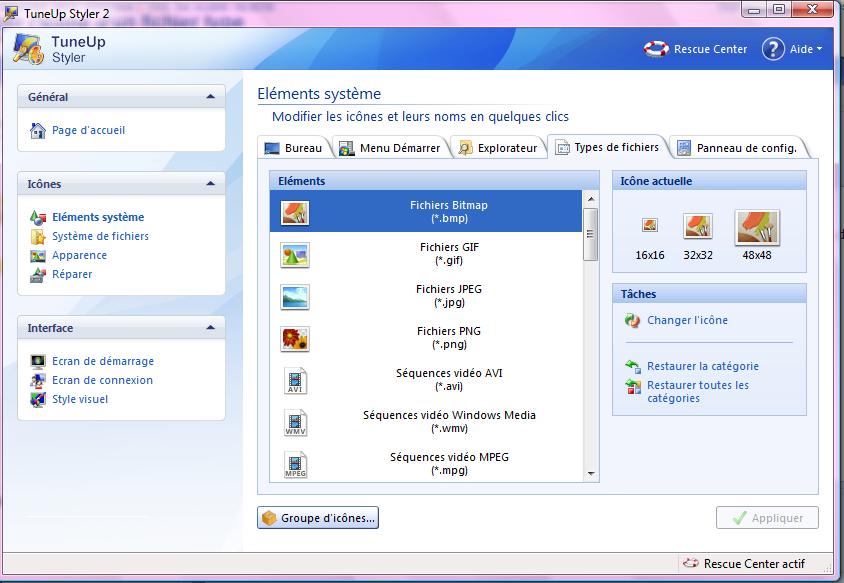Open the Rescue Center link
Screen dimensions: 844x583
tap(711, 49)
